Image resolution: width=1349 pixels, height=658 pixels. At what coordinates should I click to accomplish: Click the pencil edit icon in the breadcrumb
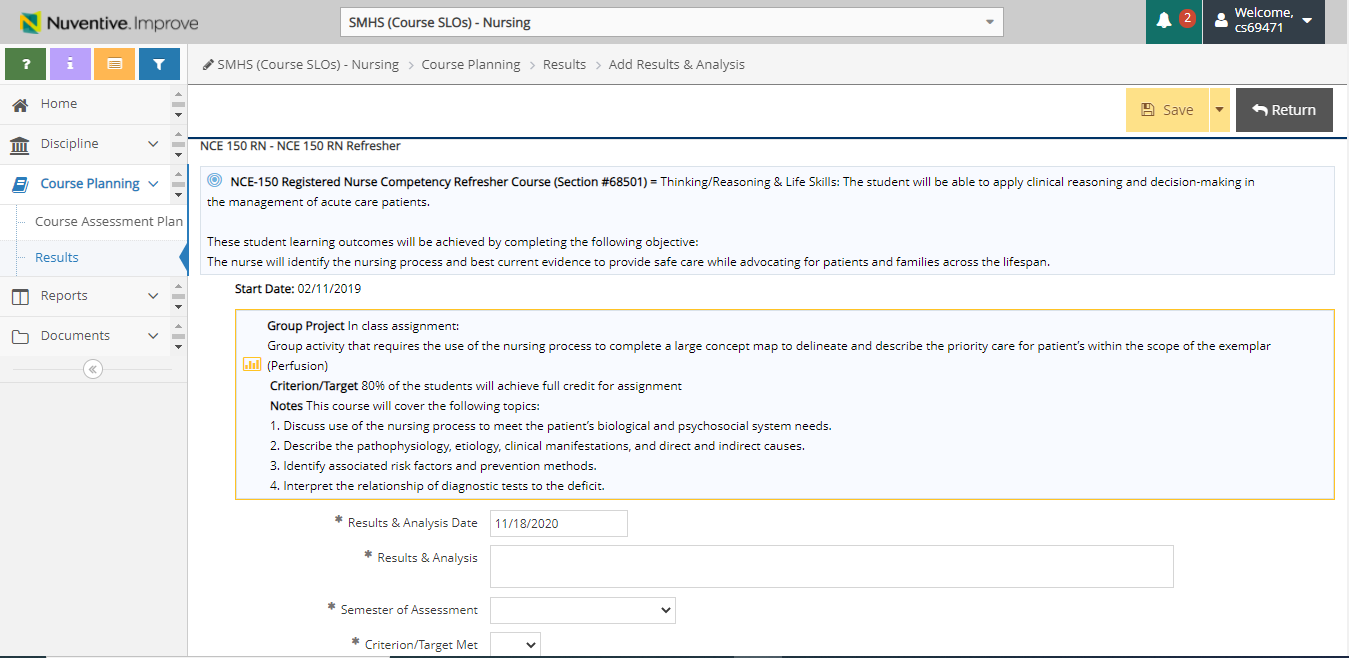click(208, 64)
